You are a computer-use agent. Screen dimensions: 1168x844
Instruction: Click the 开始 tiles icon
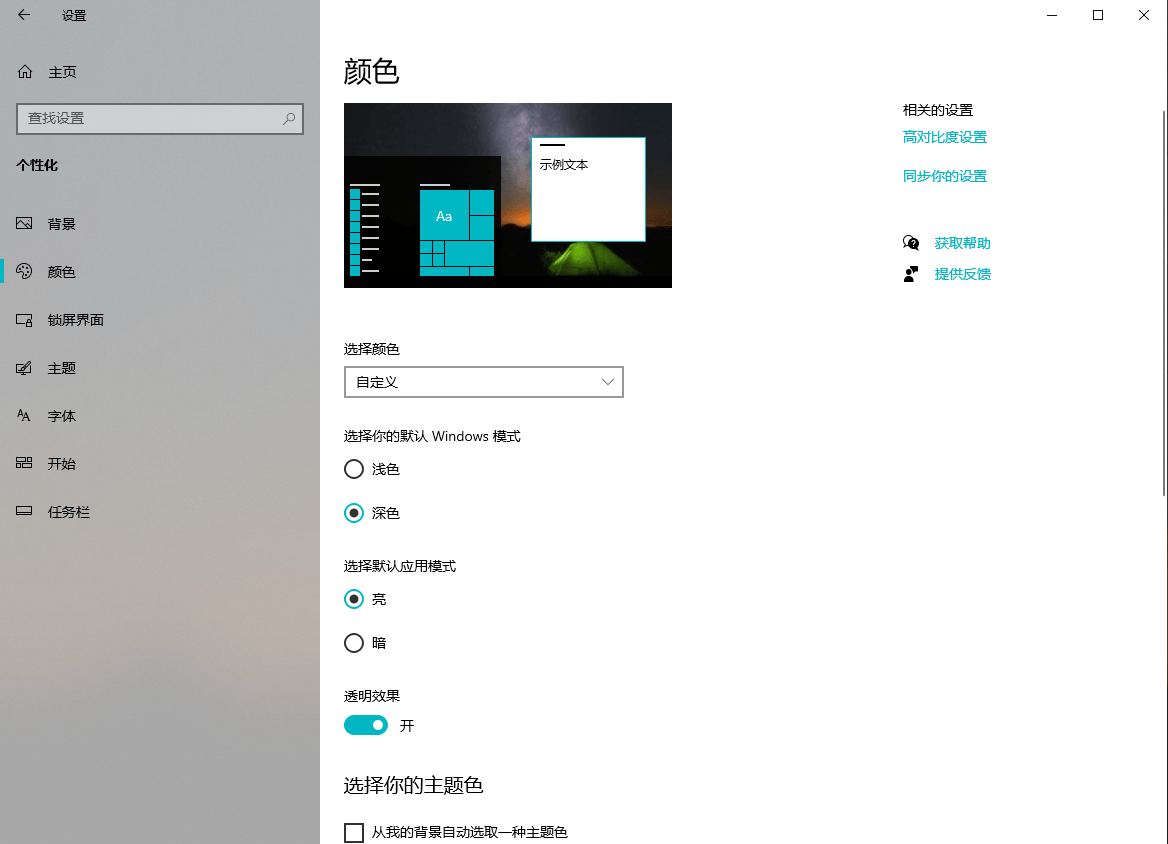[x=23, y=463]
